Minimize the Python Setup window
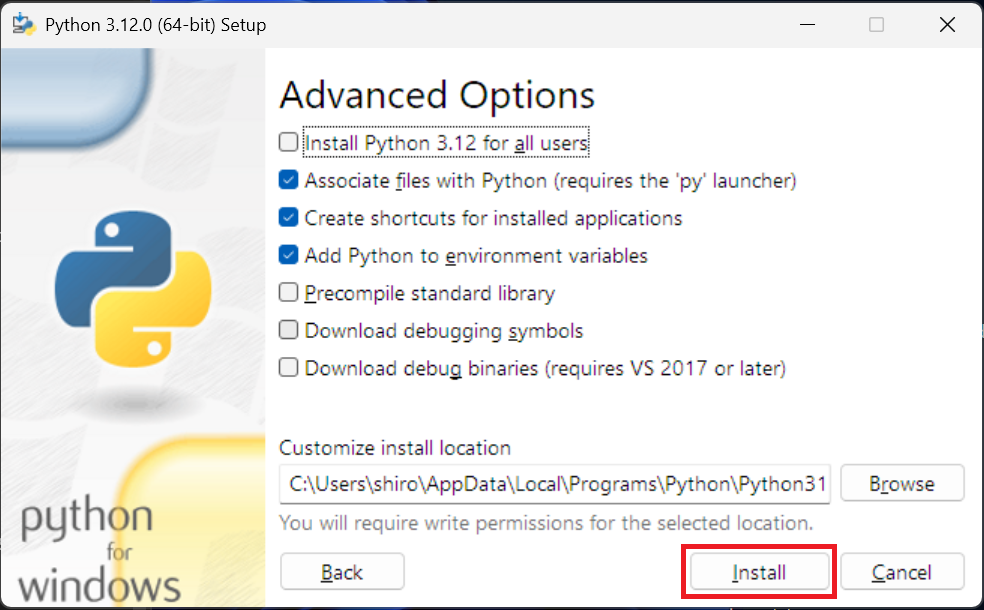984x610 pixels. click(808, 24)
